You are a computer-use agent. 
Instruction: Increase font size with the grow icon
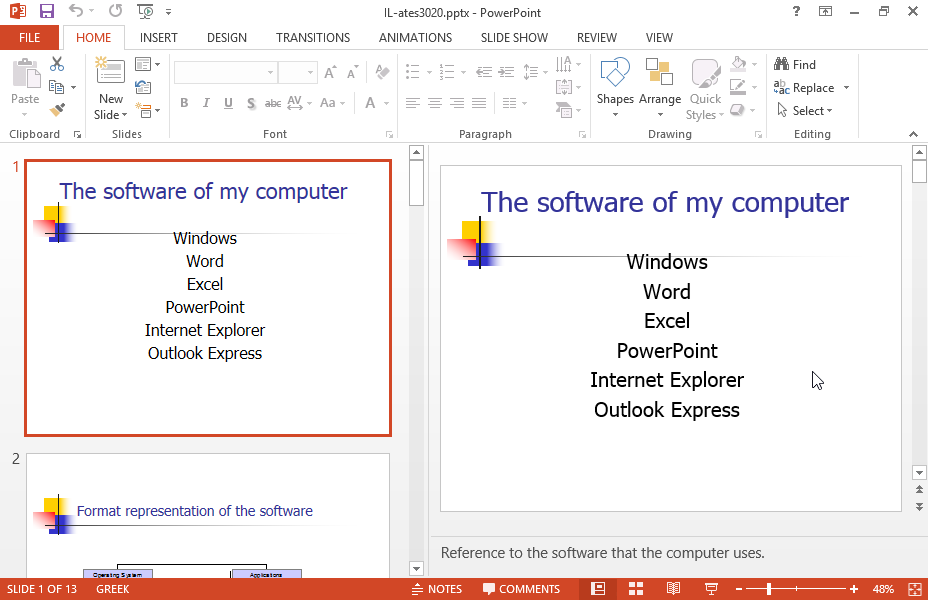[x=330, y=72]
